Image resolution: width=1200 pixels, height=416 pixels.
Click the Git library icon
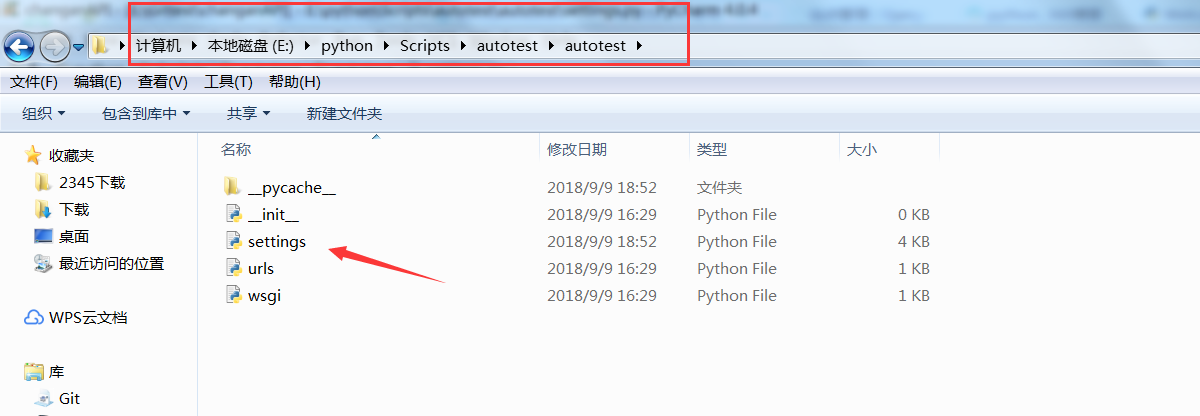point(43,398)
